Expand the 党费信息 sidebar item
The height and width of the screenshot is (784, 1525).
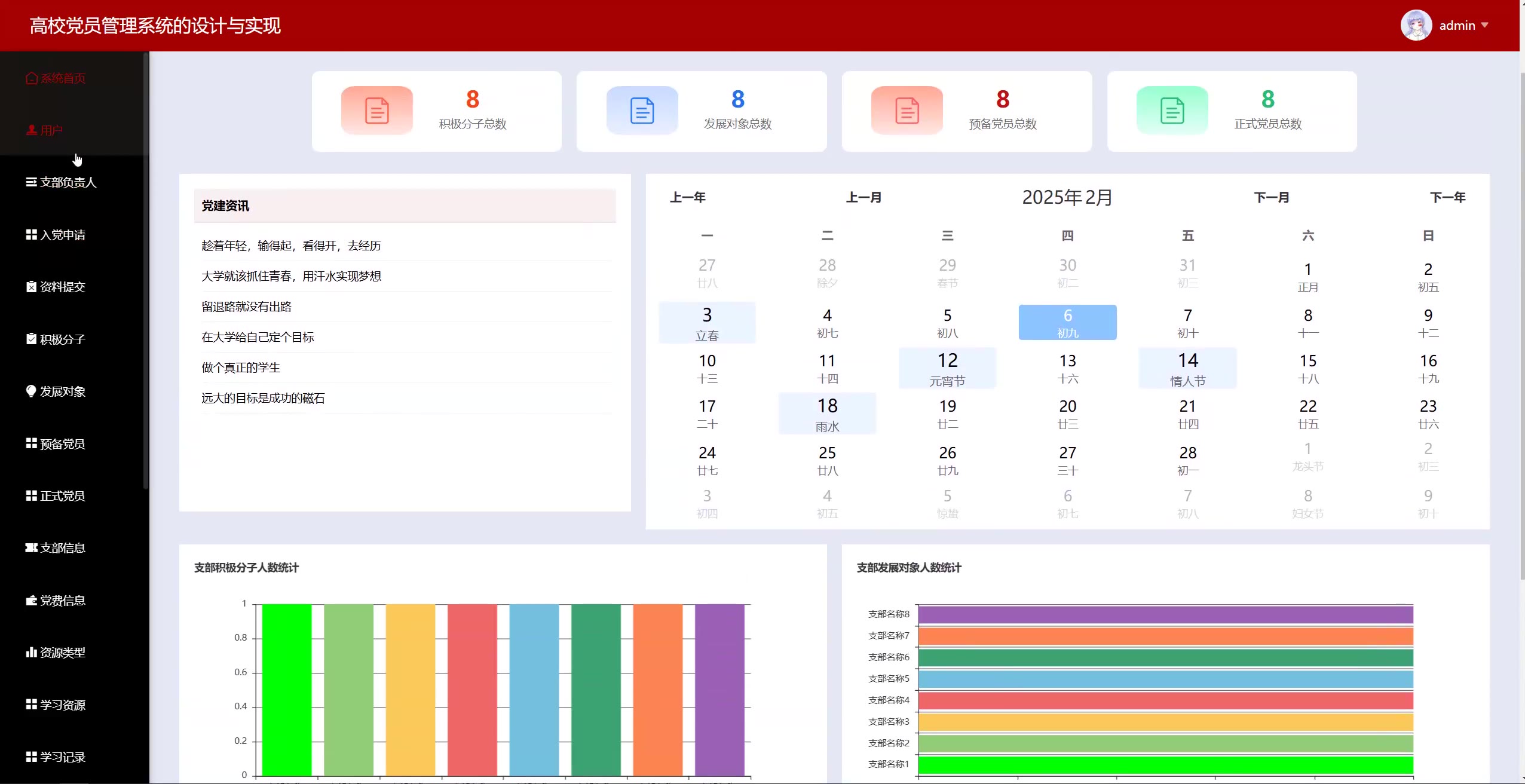coord(62,601)
